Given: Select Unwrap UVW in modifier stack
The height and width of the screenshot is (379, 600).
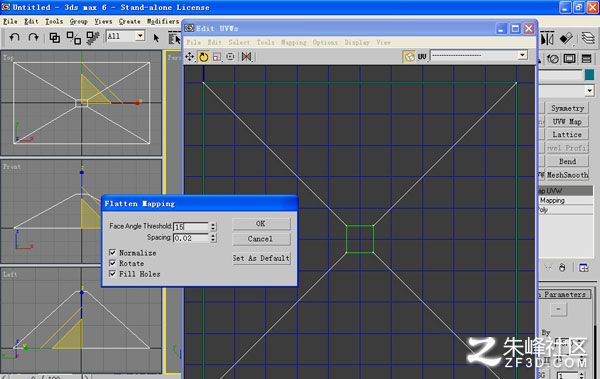Looking at the screenshot, I should (x=566, y=191).
